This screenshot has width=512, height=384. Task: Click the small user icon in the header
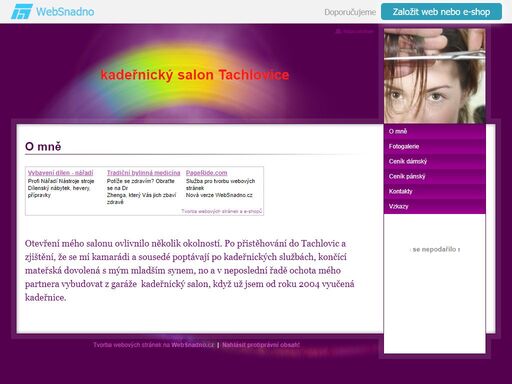pos(338,31)
